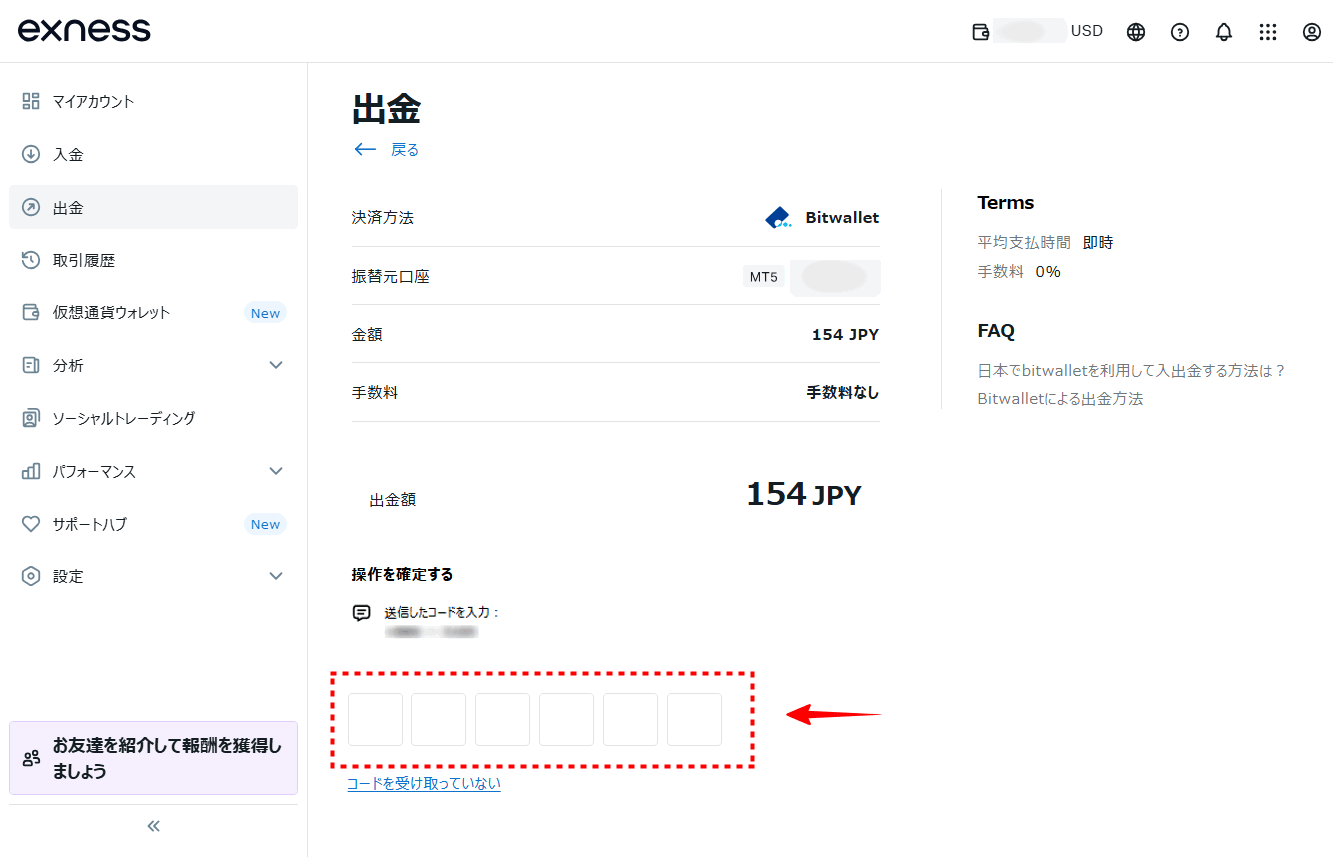Click the third code digit box
1333x857 pixels.
pyautogui.click(x=503, y=720)
